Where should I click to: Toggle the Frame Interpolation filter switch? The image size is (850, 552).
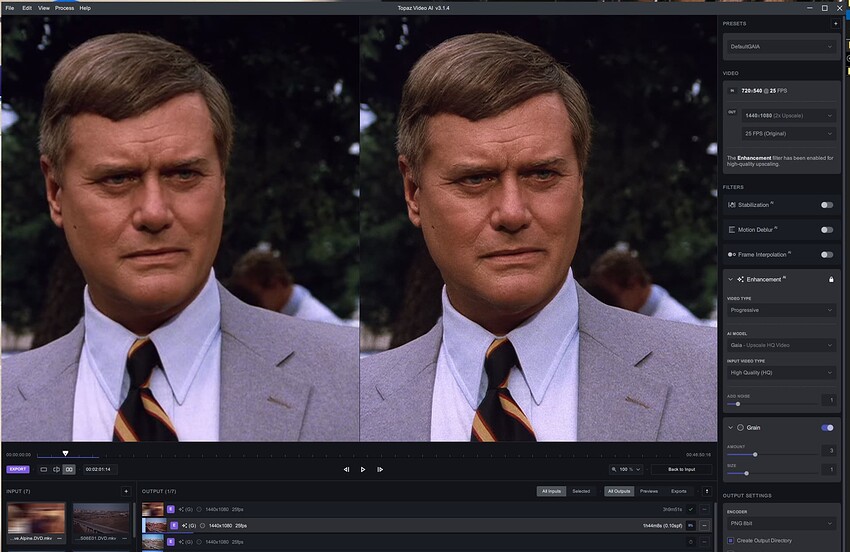(x=827, y=255)
